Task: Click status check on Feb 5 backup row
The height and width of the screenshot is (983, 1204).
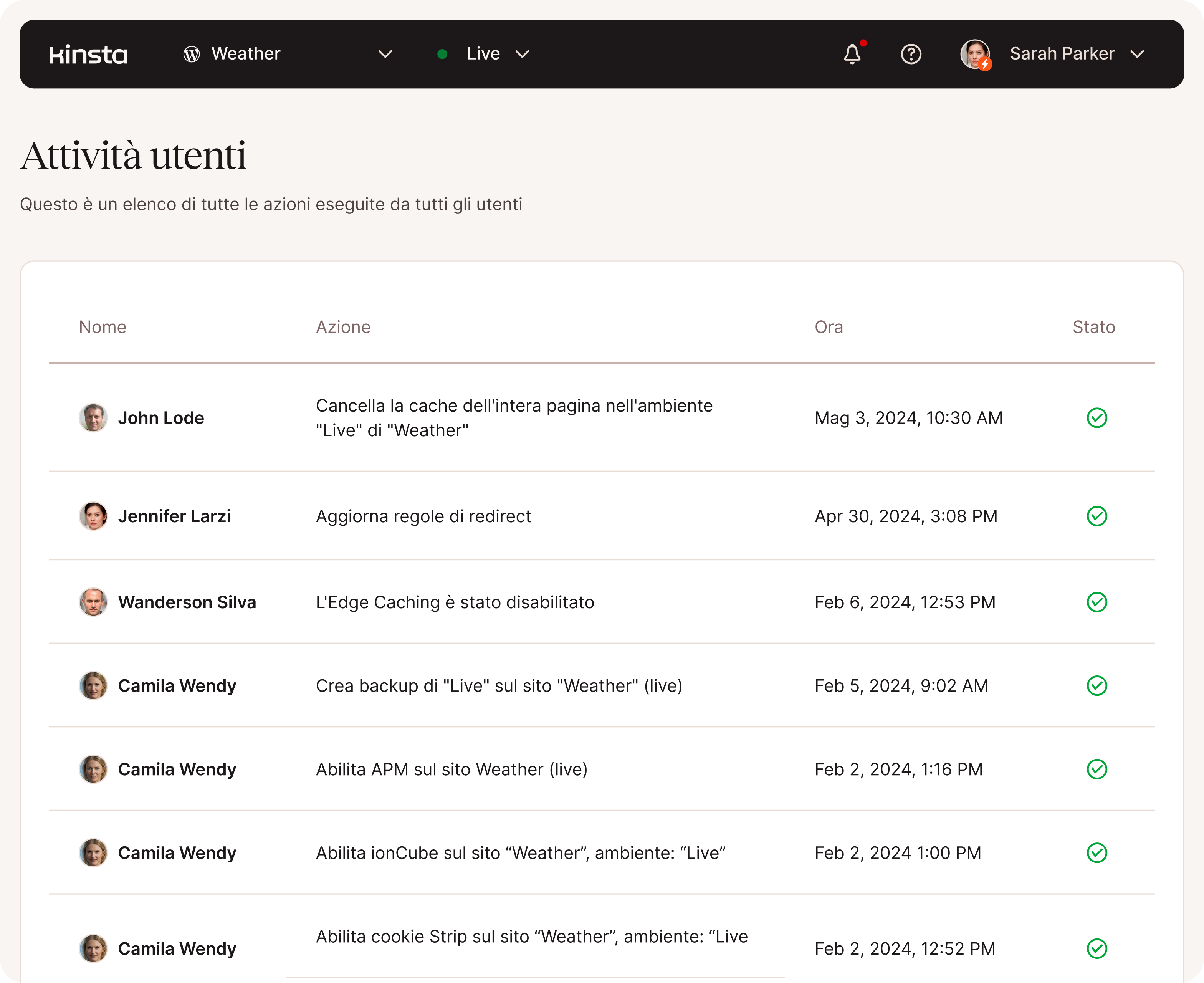Action: [1096, 686]
